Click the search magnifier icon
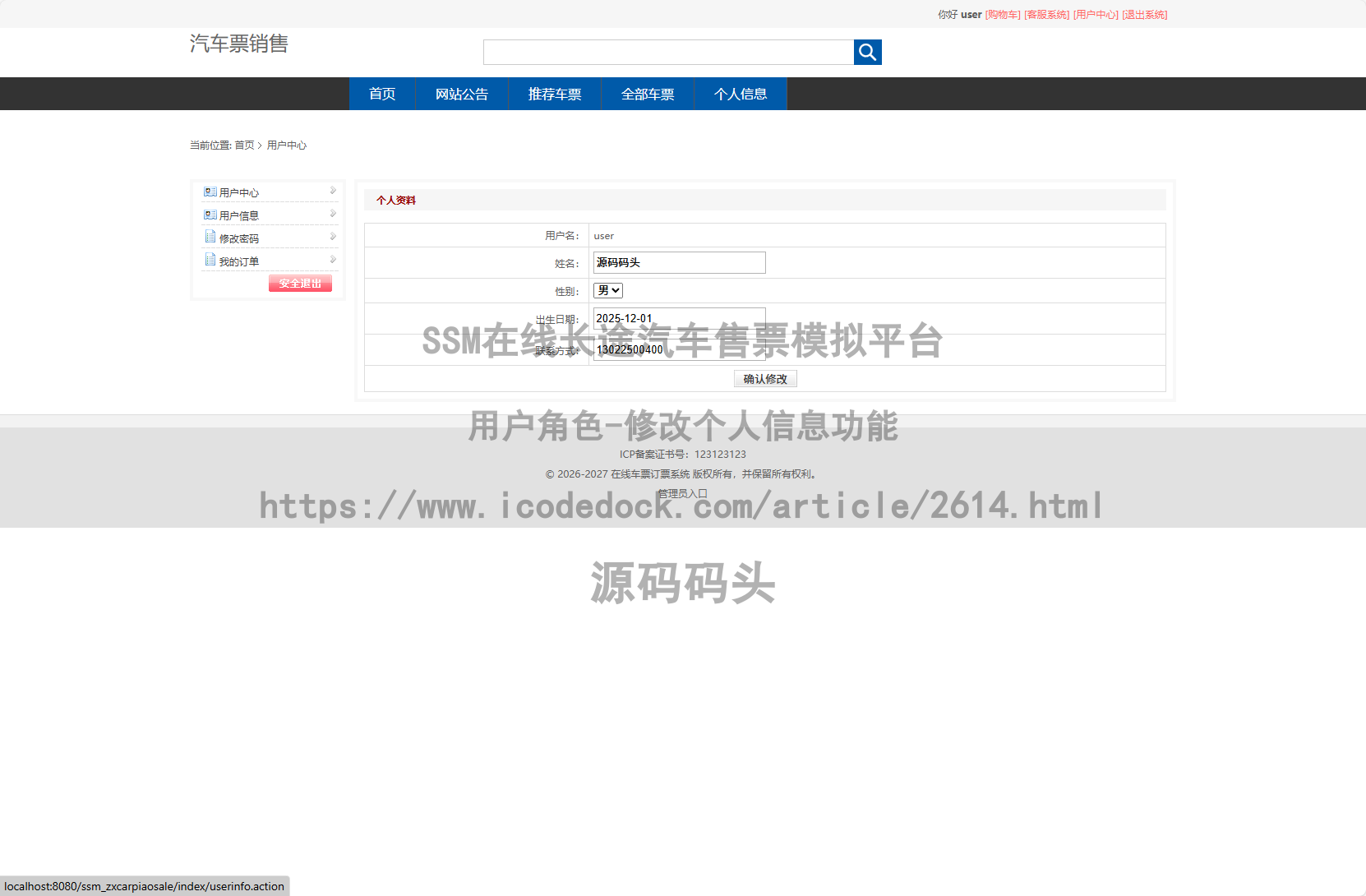The image size is (1366, 896). coord(867,52)
